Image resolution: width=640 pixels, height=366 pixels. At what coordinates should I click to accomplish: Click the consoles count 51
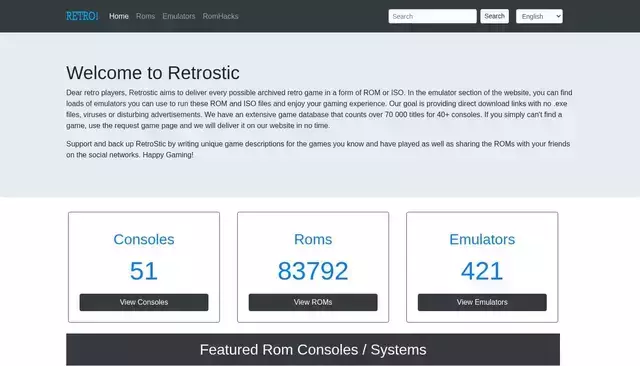[144, 271]
